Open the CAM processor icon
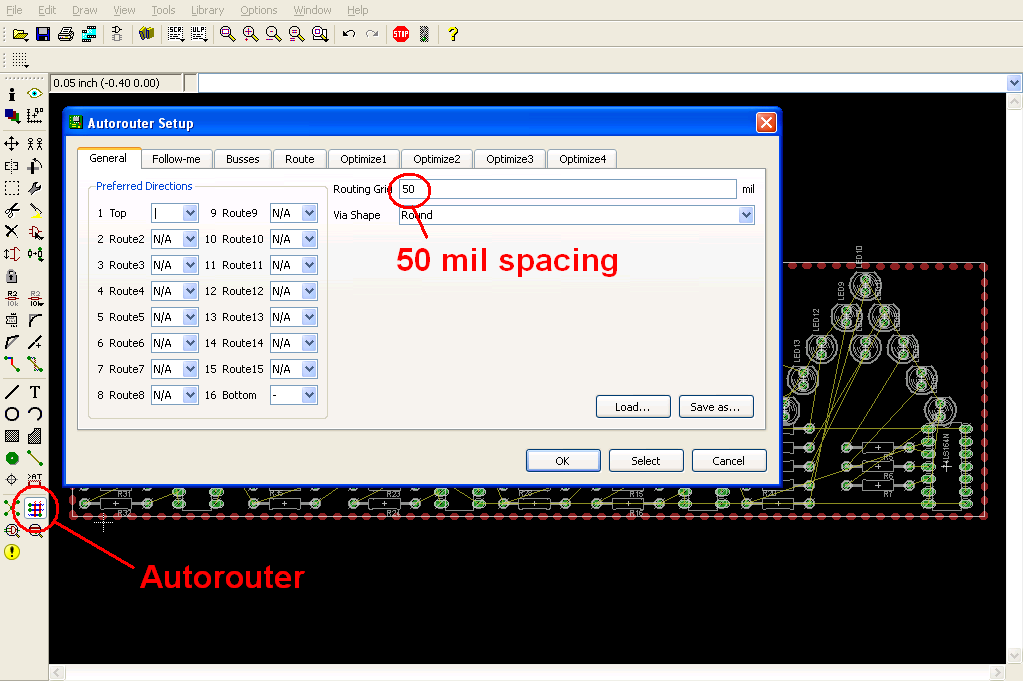This screenshot has height=681, width=1024. (89, 34)
